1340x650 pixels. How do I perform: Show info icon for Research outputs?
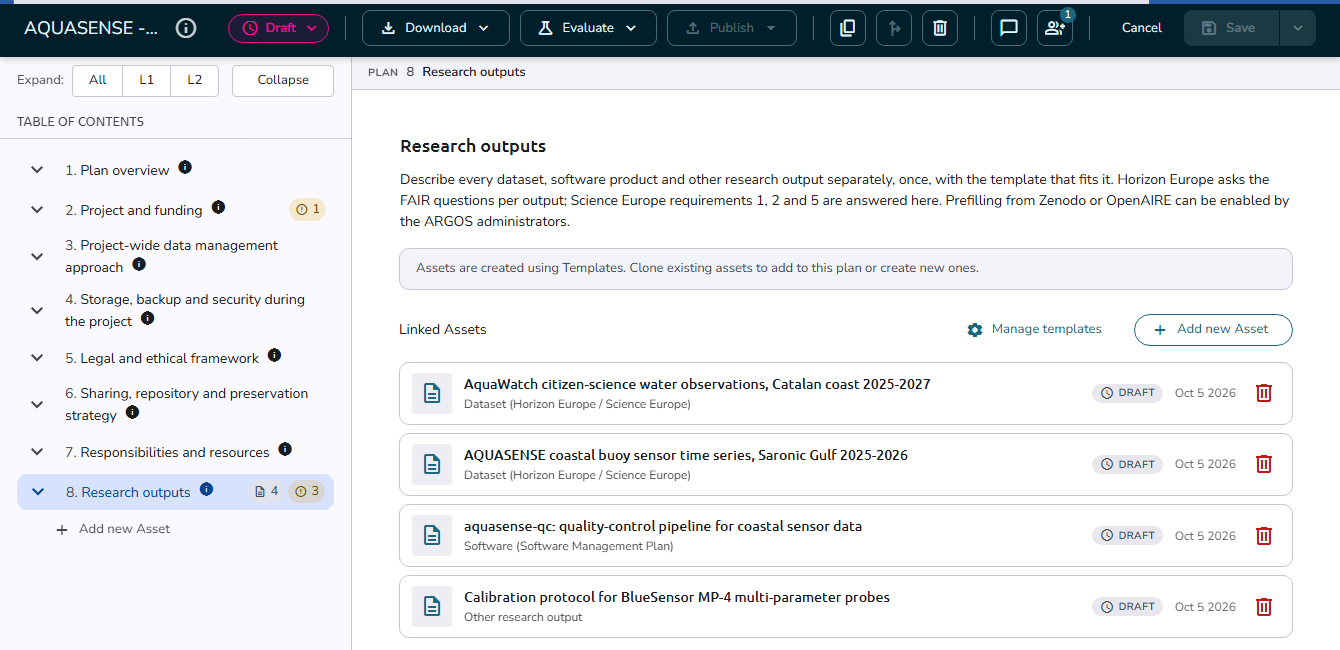click(x=206, y=489)
